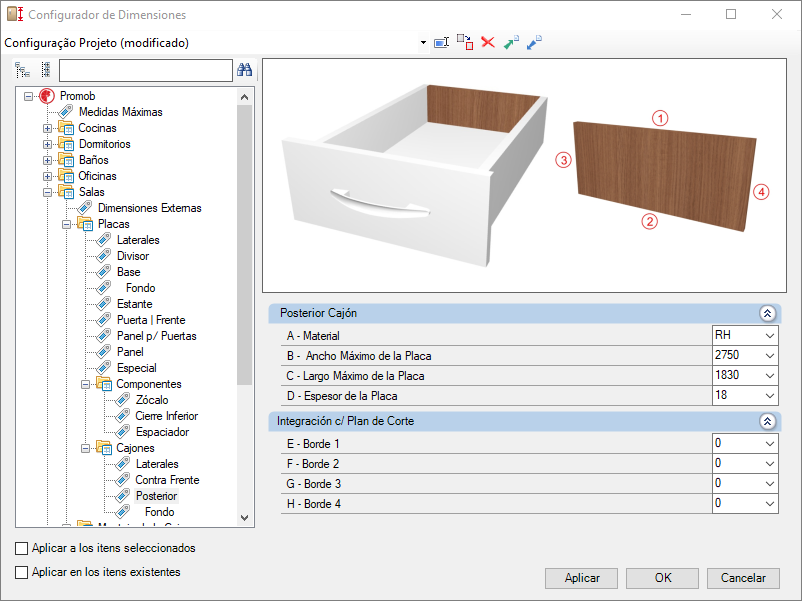Click the drawer preview image
802x601 pixels.
point(524,175)
